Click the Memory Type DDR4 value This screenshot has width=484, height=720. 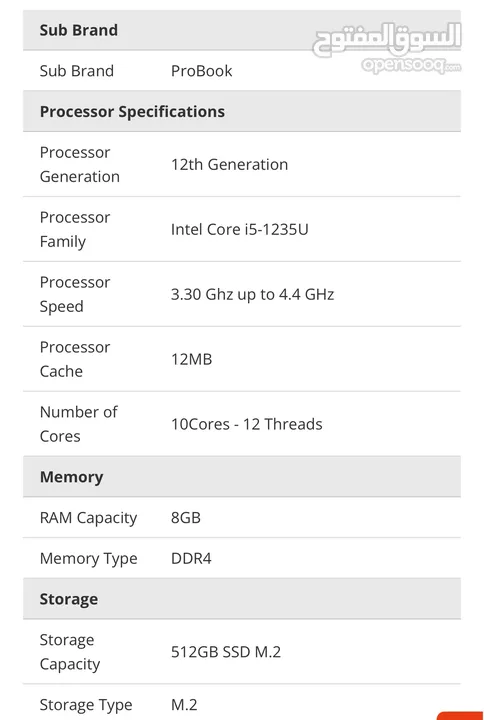(191, 558)
